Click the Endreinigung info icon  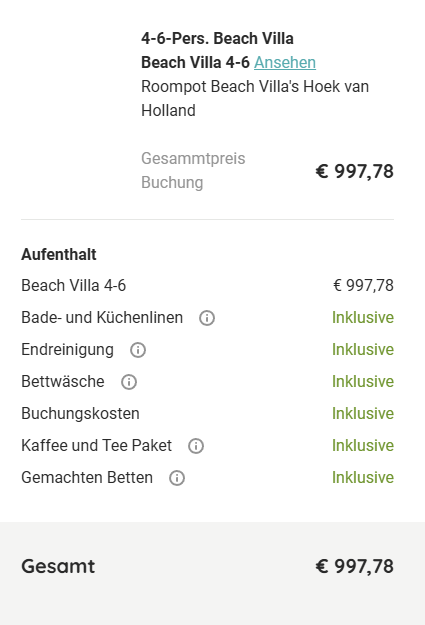pos(138,350)
